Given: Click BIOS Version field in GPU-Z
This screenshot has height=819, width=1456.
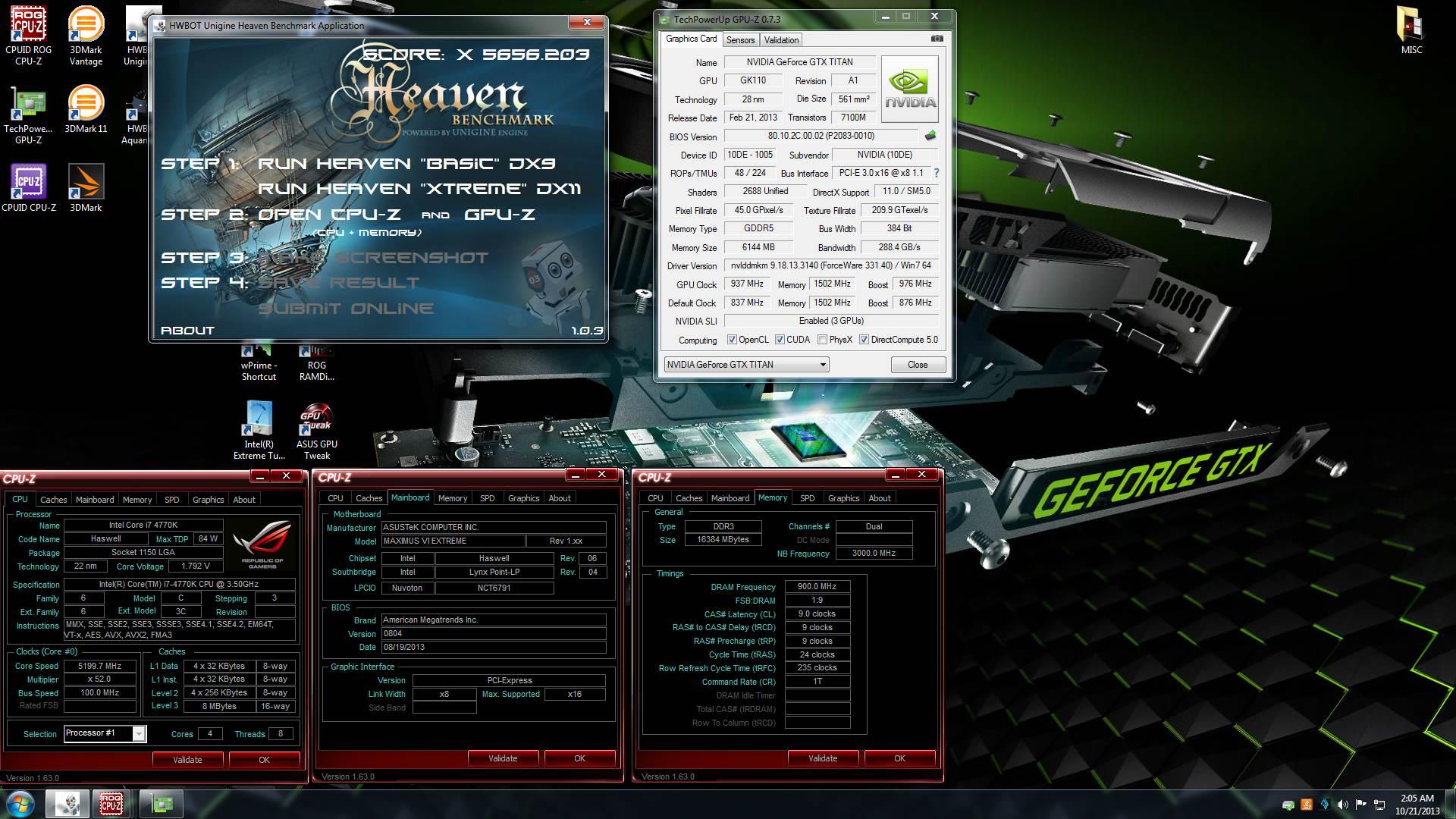Looking at the screenshot, I should pos(821,136).
